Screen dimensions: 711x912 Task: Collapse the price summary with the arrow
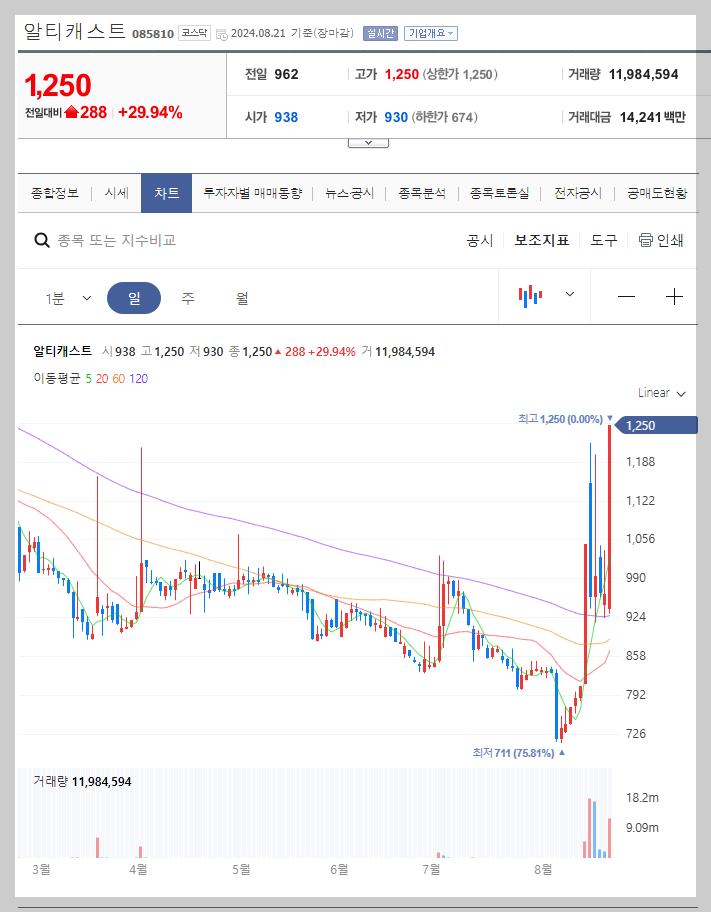coord(368,141)
